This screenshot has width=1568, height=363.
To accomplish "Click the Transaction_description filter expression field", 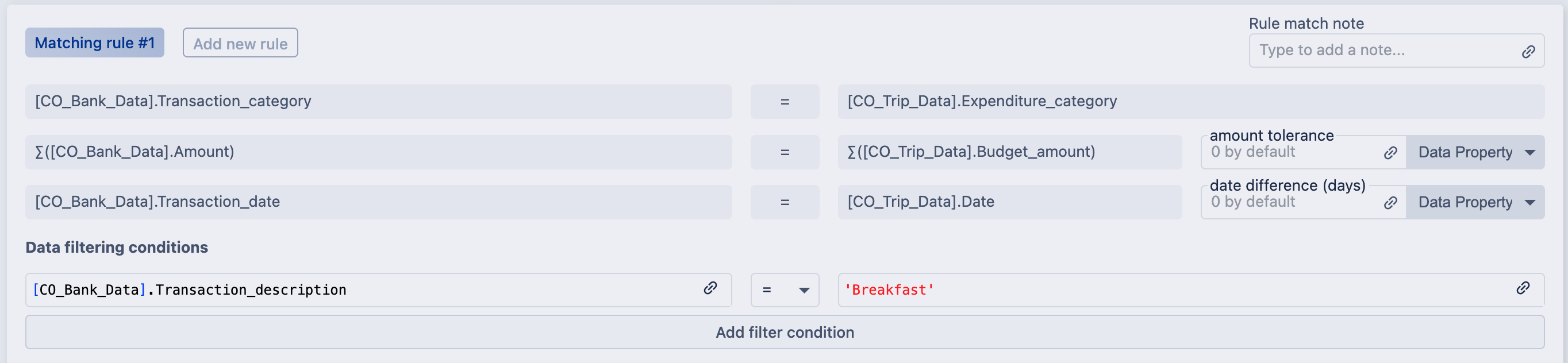I will tap(365, 290).
